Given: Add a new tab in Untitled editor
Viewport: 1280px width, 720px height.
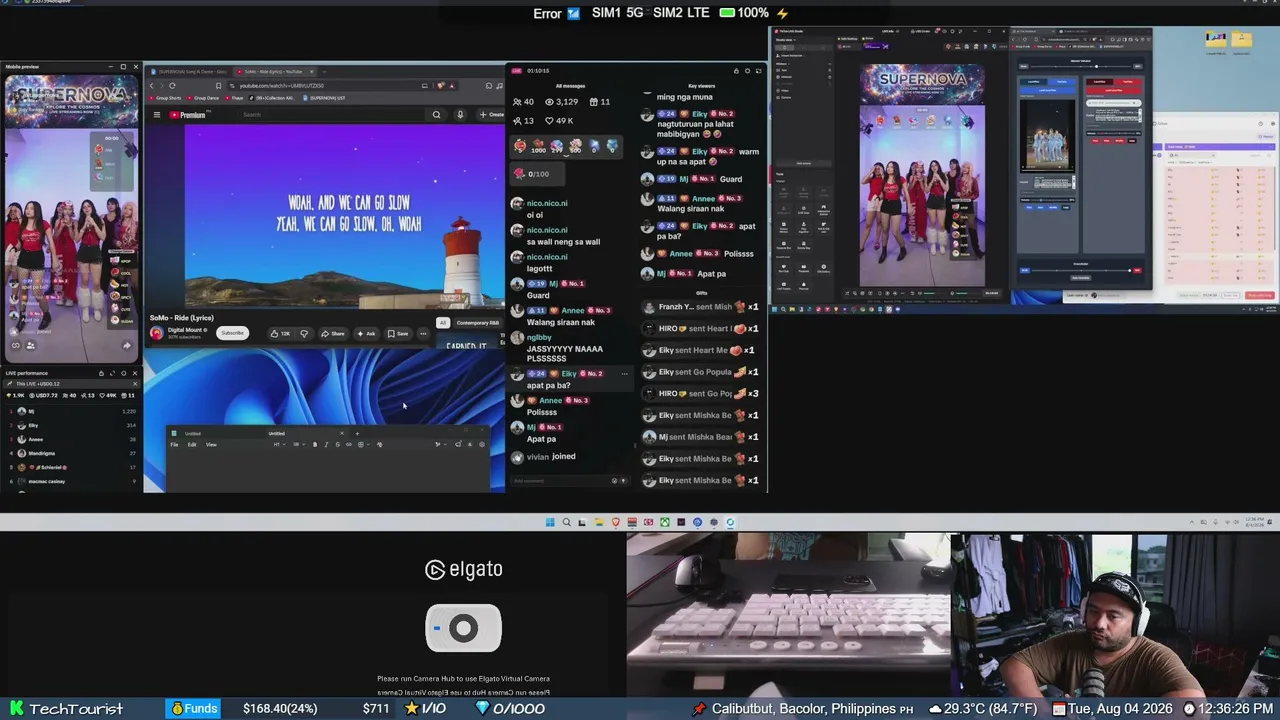Looking at the screenshot, I should pos(357,434).
